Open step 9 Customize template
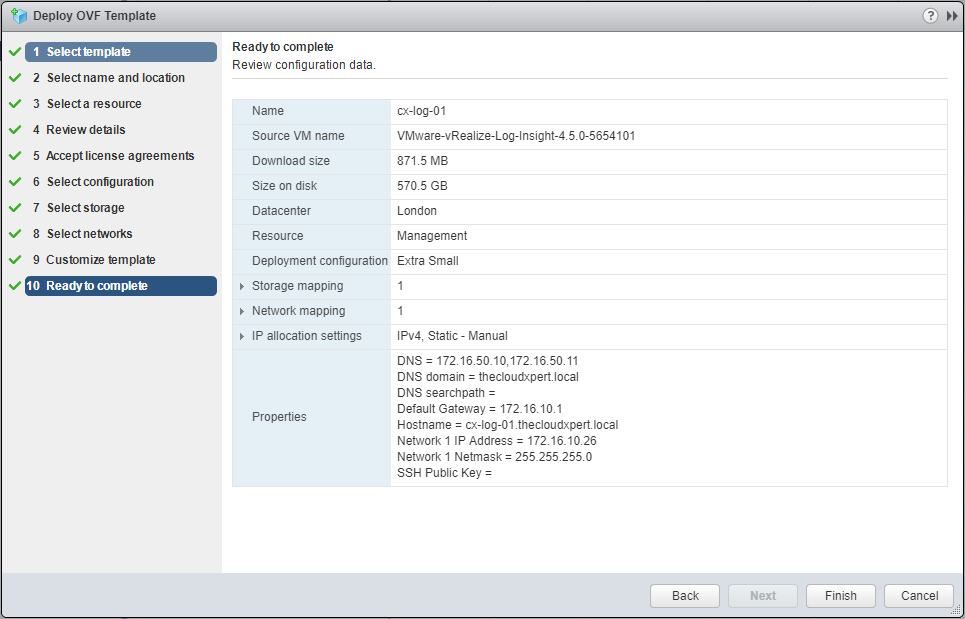The height and width of the screenshot is (619, 965). coord(100,260)
